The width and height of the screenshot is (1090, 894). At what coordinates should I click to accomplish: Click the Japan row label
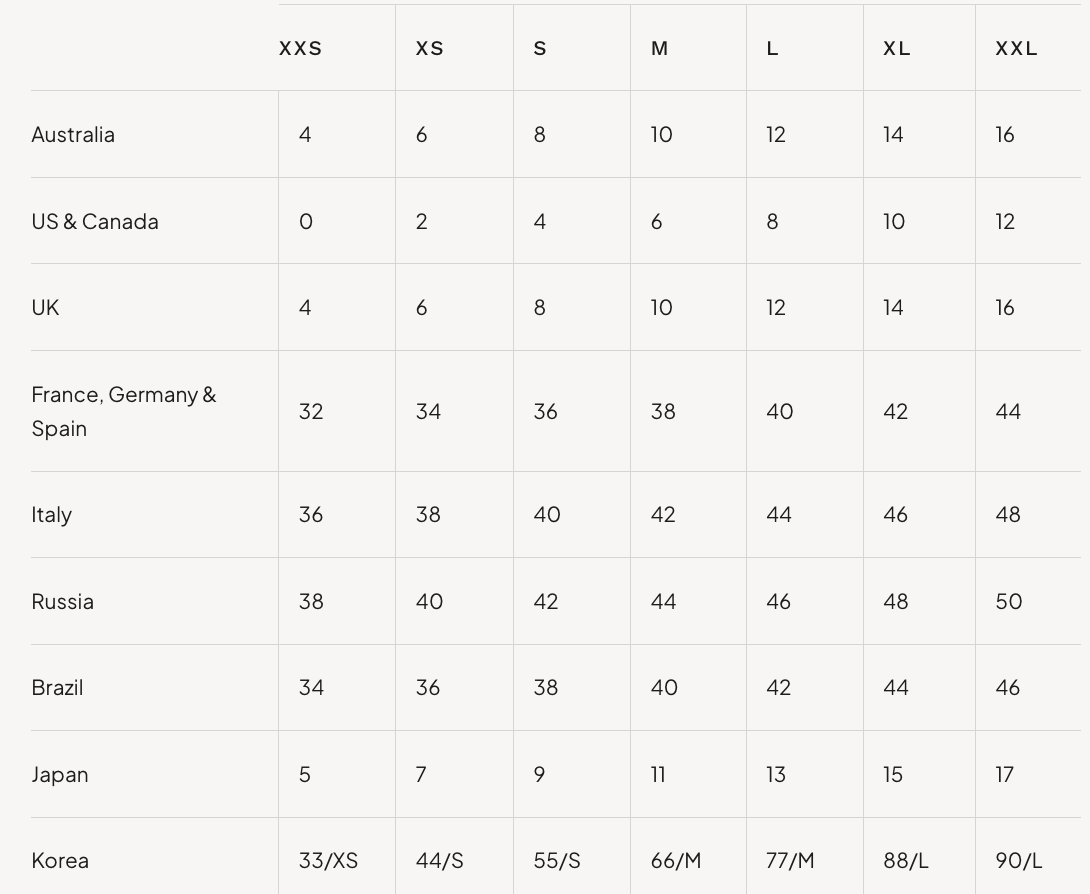[x=60, y=774]
